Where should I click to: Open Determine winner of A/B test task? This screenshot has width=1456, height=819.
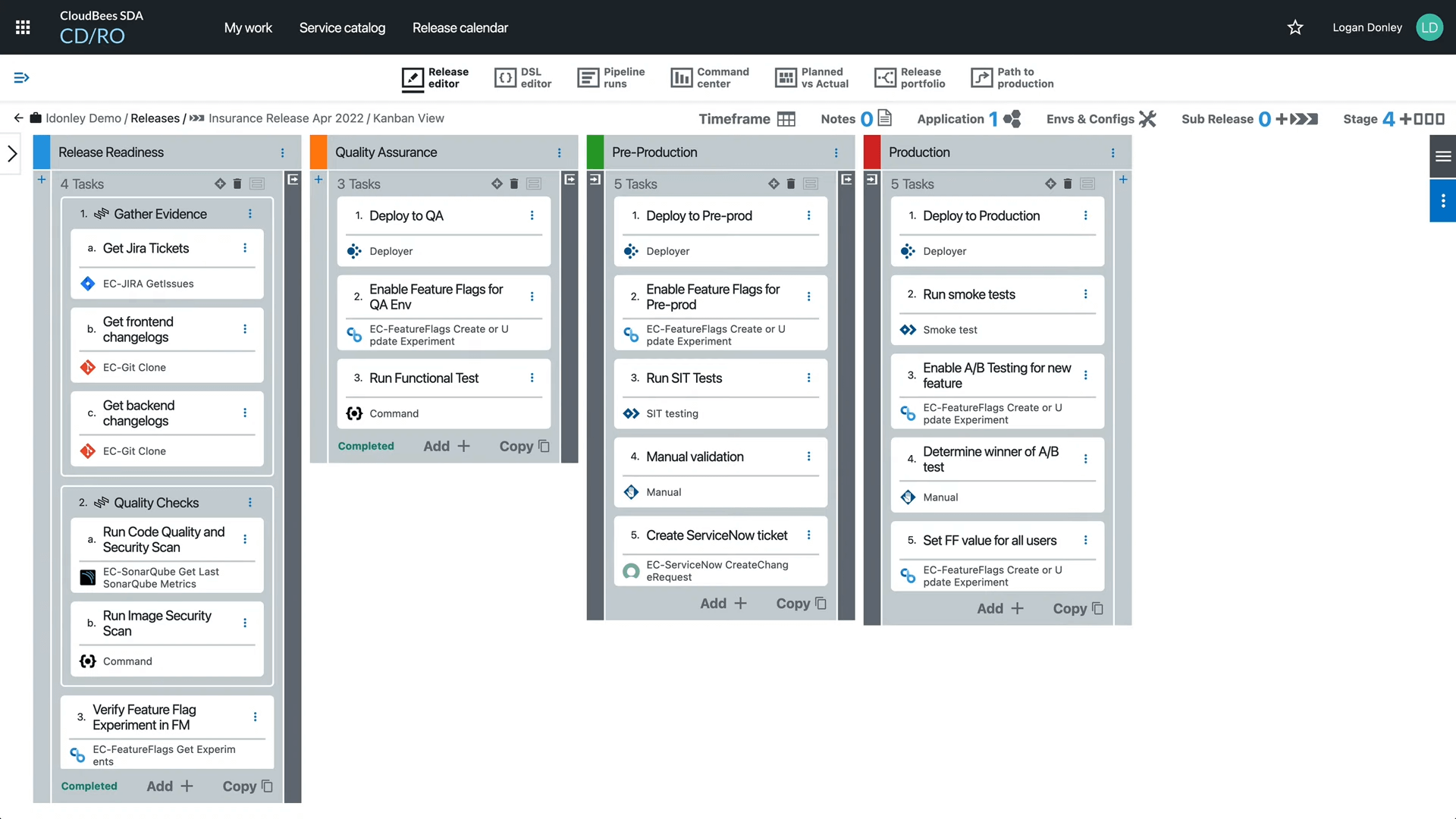click(x=990, y=460)
